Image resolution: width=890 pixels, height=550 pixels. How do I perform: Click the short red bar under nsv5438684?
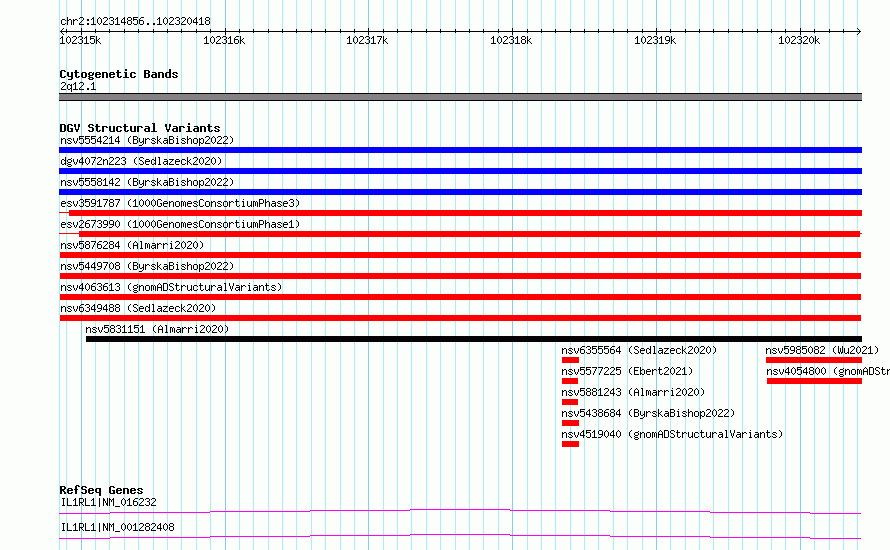click(x=570, y=423)
